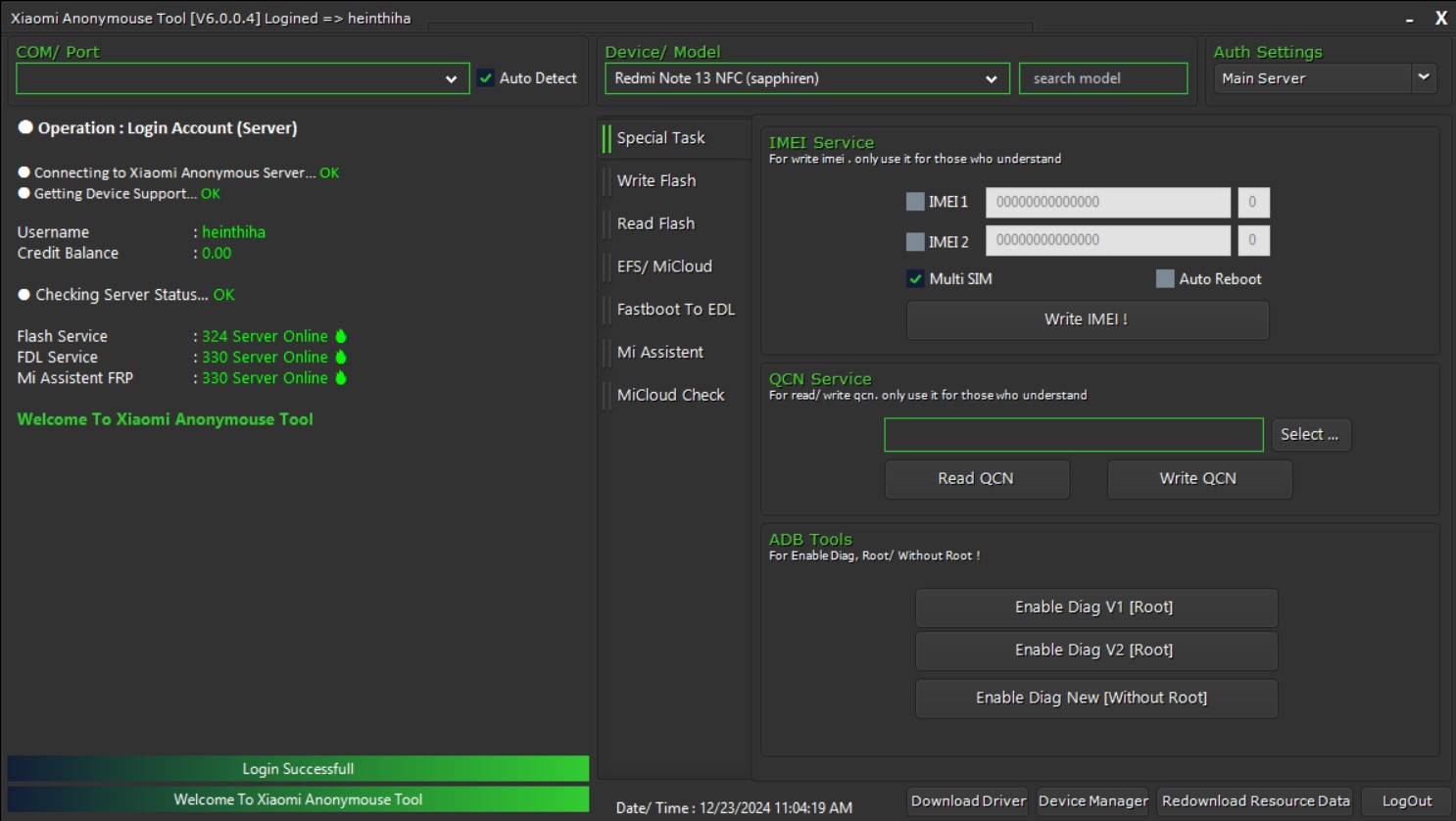The width and height of the screenshot is (1456, 821).
Task: Click the username value heinthiha
Action: click(233, 232)
